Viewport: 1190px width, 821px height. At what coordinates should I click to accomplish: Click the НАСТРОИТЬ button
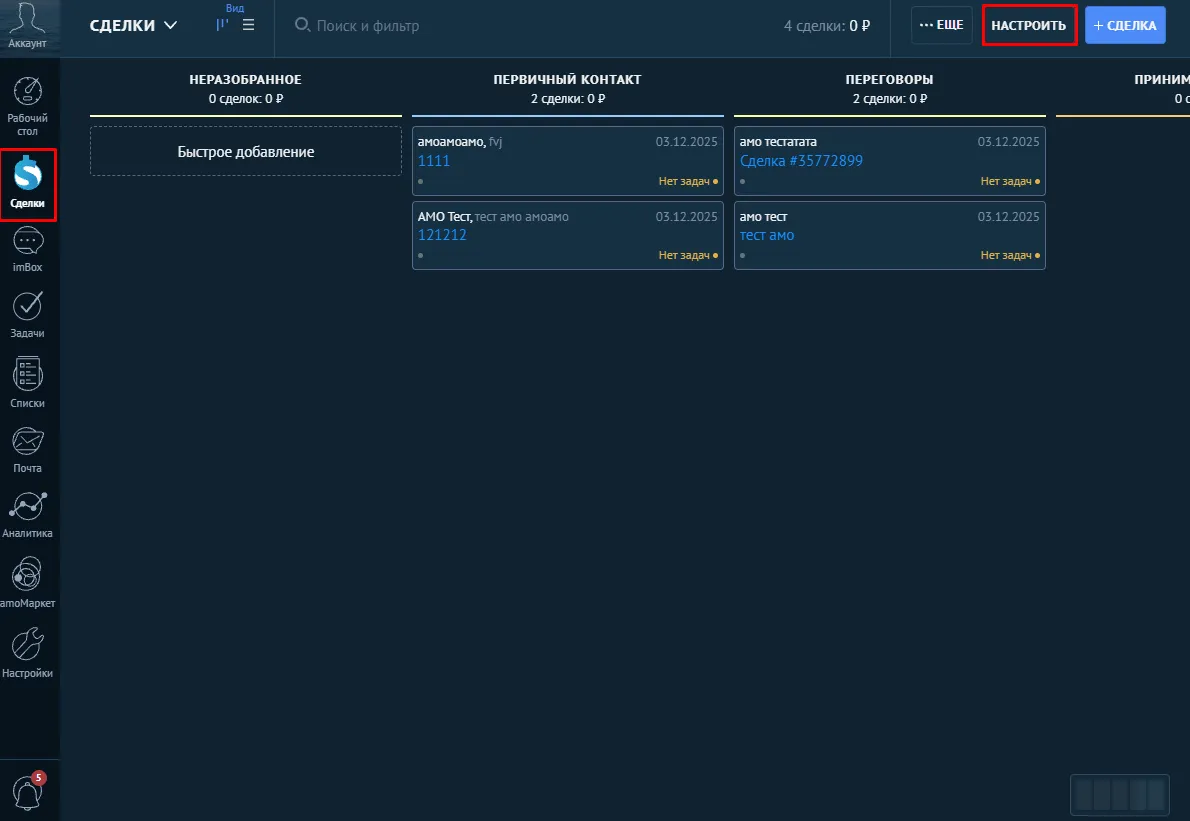tap(1029, 25)
